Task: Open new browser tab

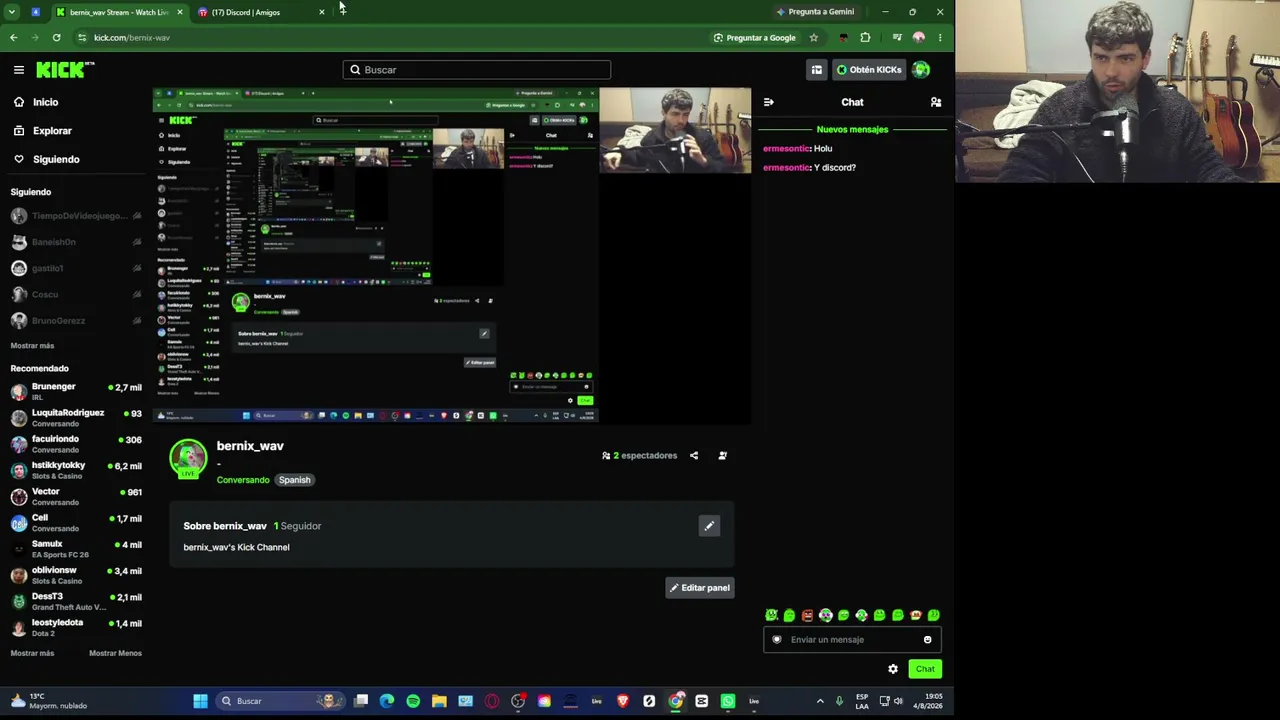Action: click(x=342, y=12)
